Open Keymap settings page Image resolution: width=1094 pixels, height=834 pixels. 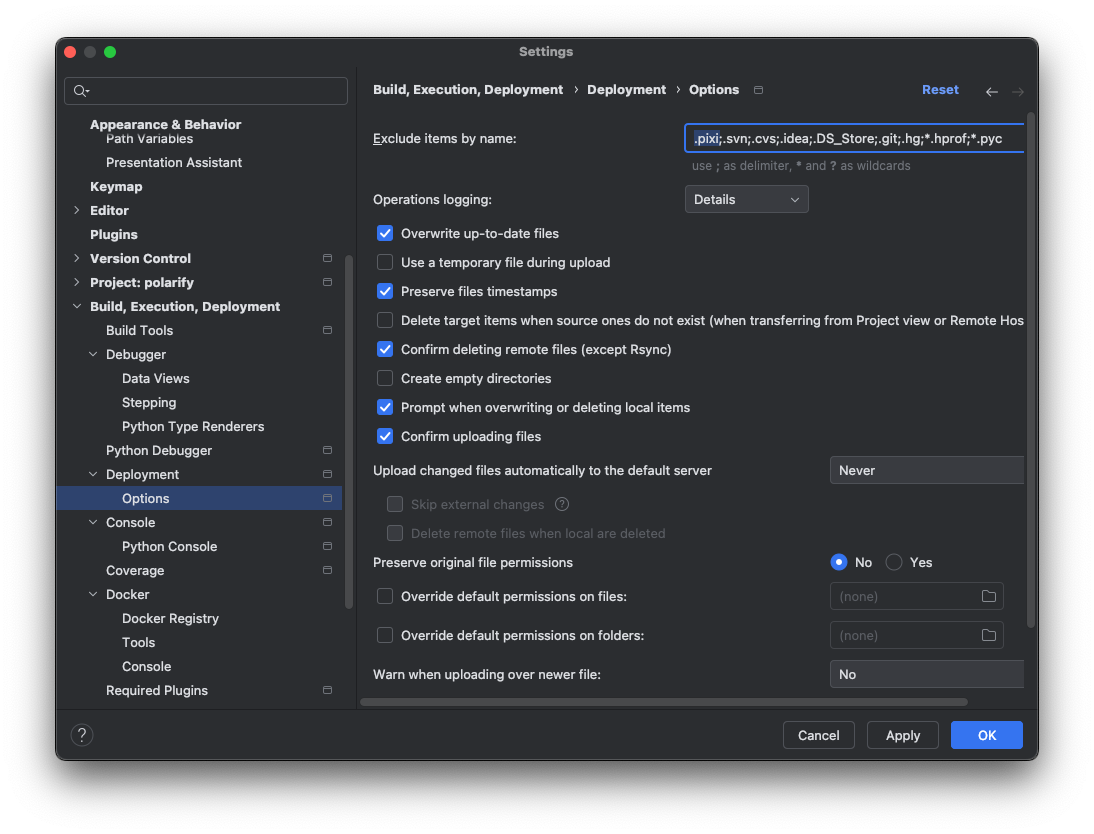point(116,186)
